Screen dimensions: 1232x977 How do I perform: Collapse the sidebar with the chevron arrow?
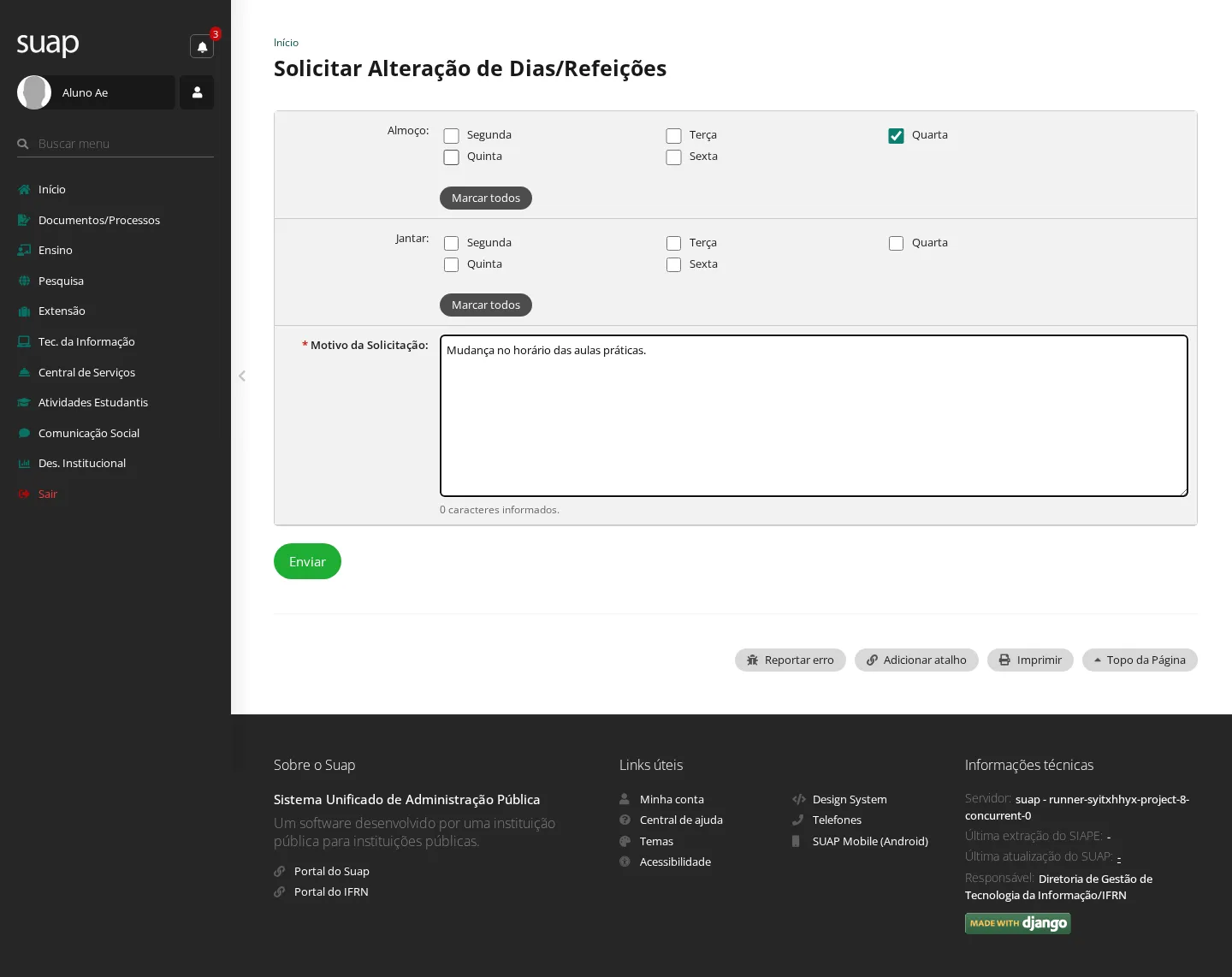242,376
